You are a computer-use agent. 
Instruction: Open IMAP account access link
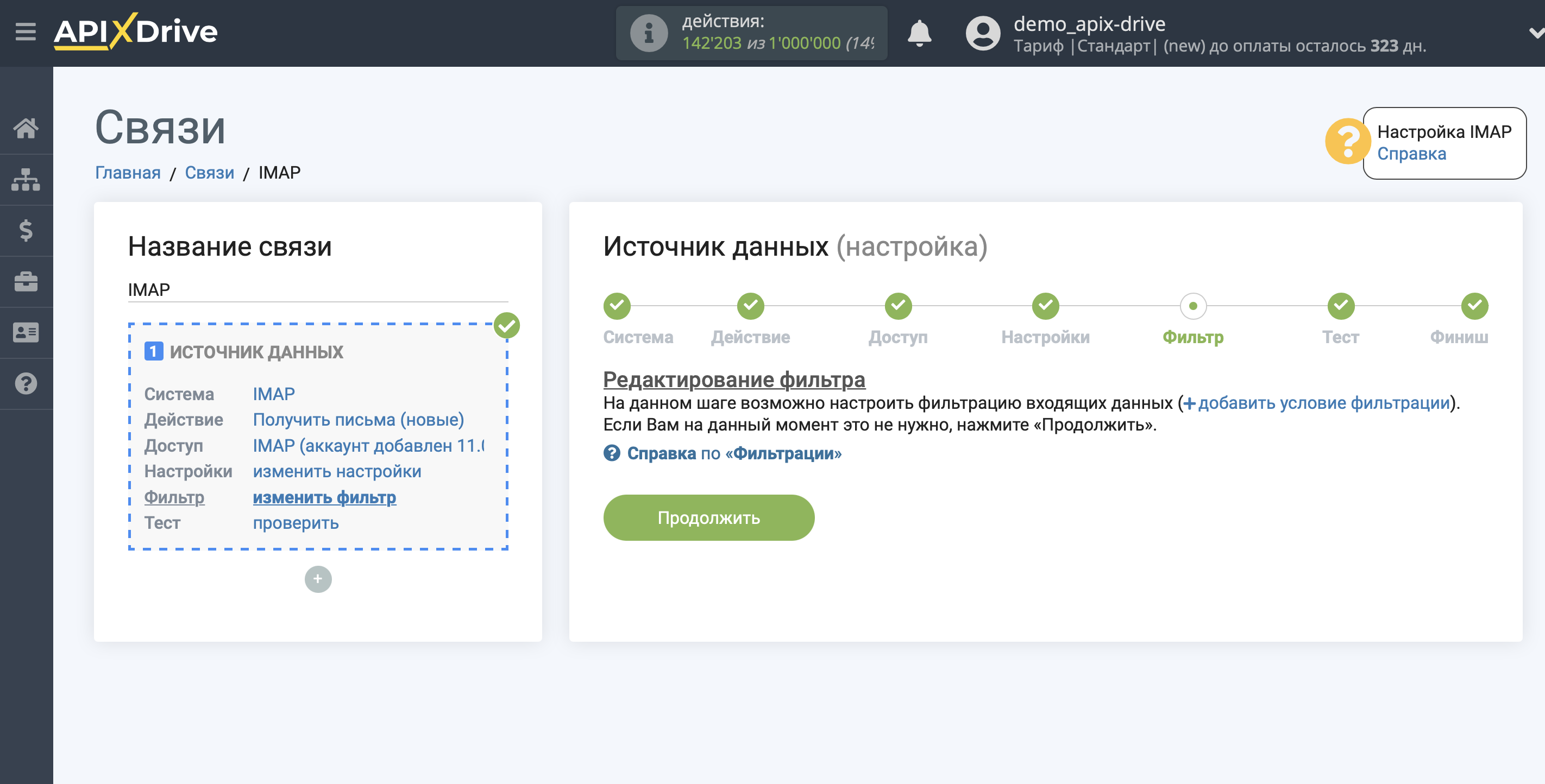368,445
